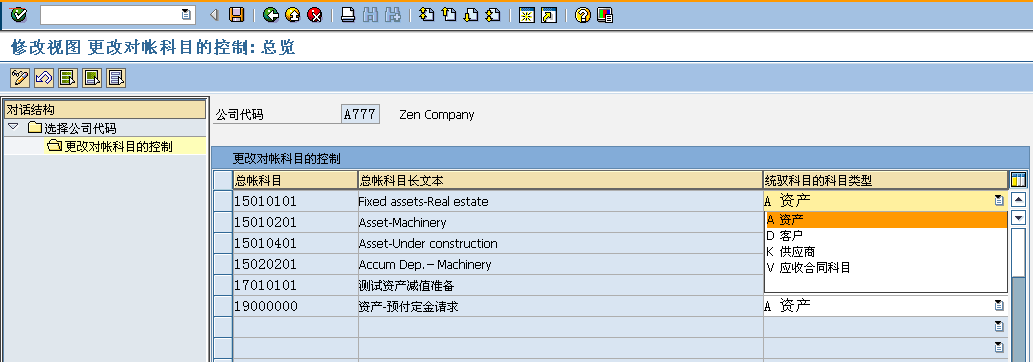Open dropdown for account 15010101 type
This screenshot has height=362, width=1033.
coord(999,200)
